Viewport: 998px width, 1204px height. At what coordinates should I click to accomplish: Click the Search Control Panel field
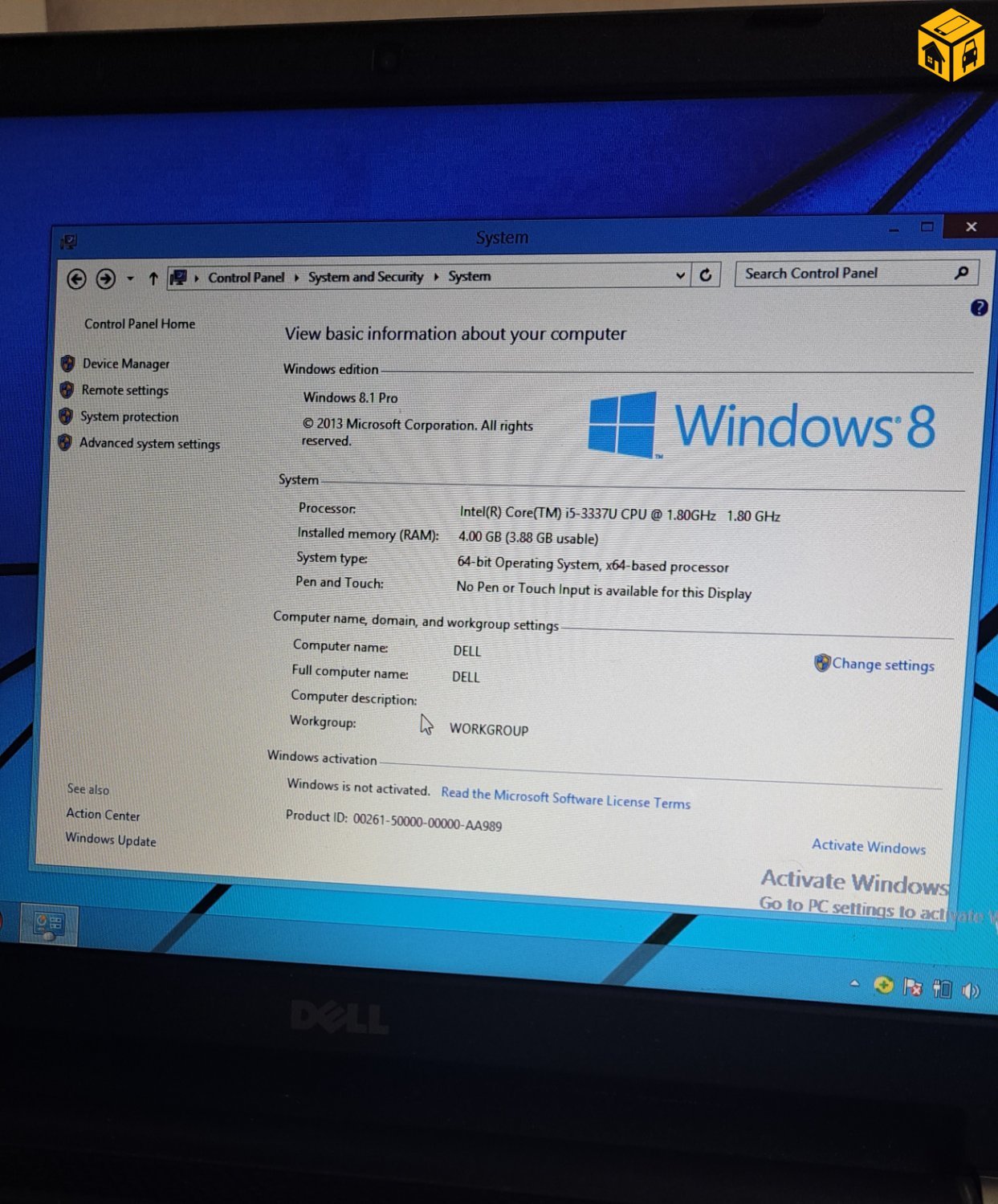843,274
